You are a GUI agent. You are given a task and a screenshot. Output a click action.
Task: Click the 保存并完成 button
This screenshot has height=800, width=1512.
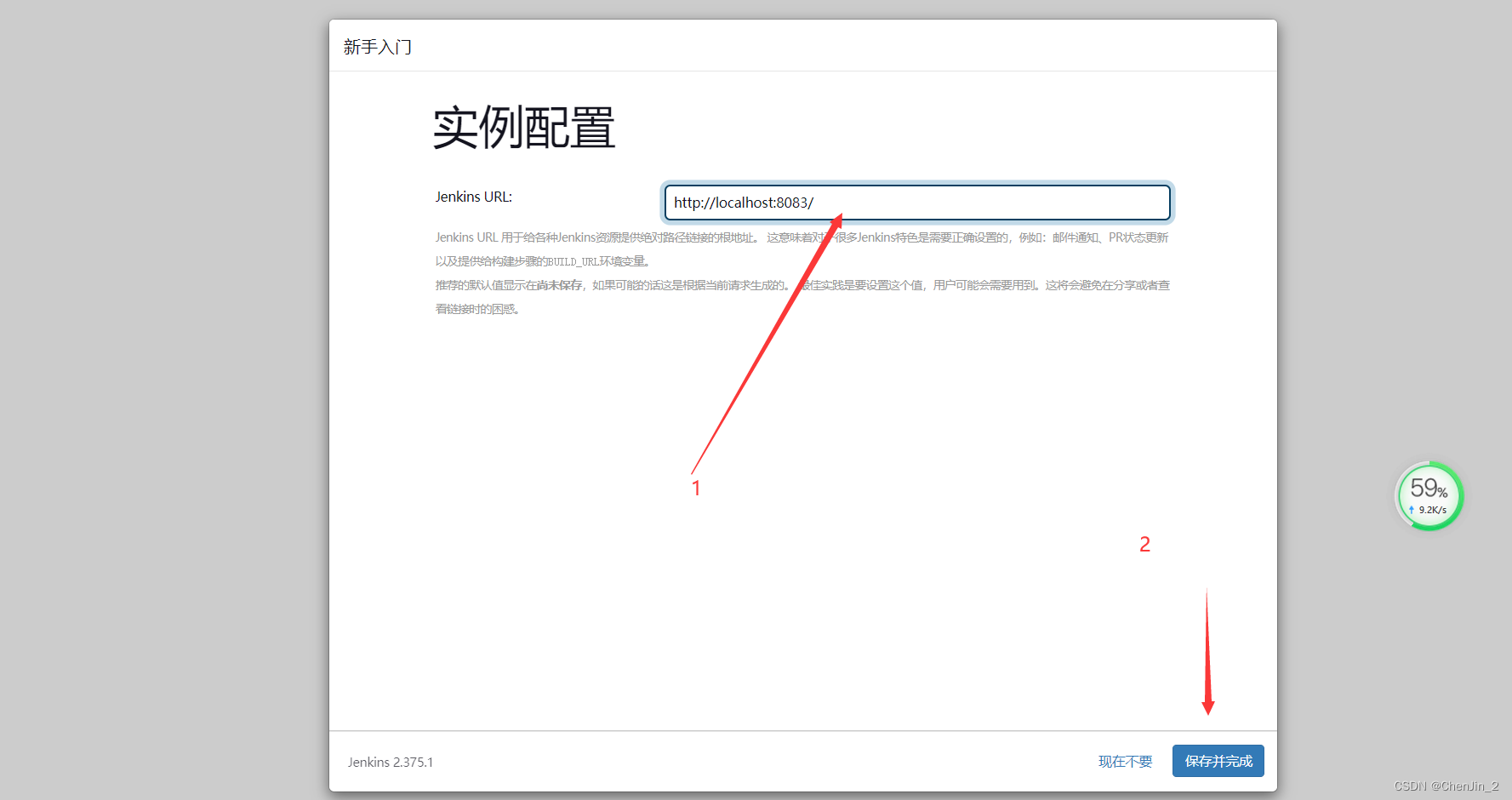pyautogui.click(x=1218, y=761)
